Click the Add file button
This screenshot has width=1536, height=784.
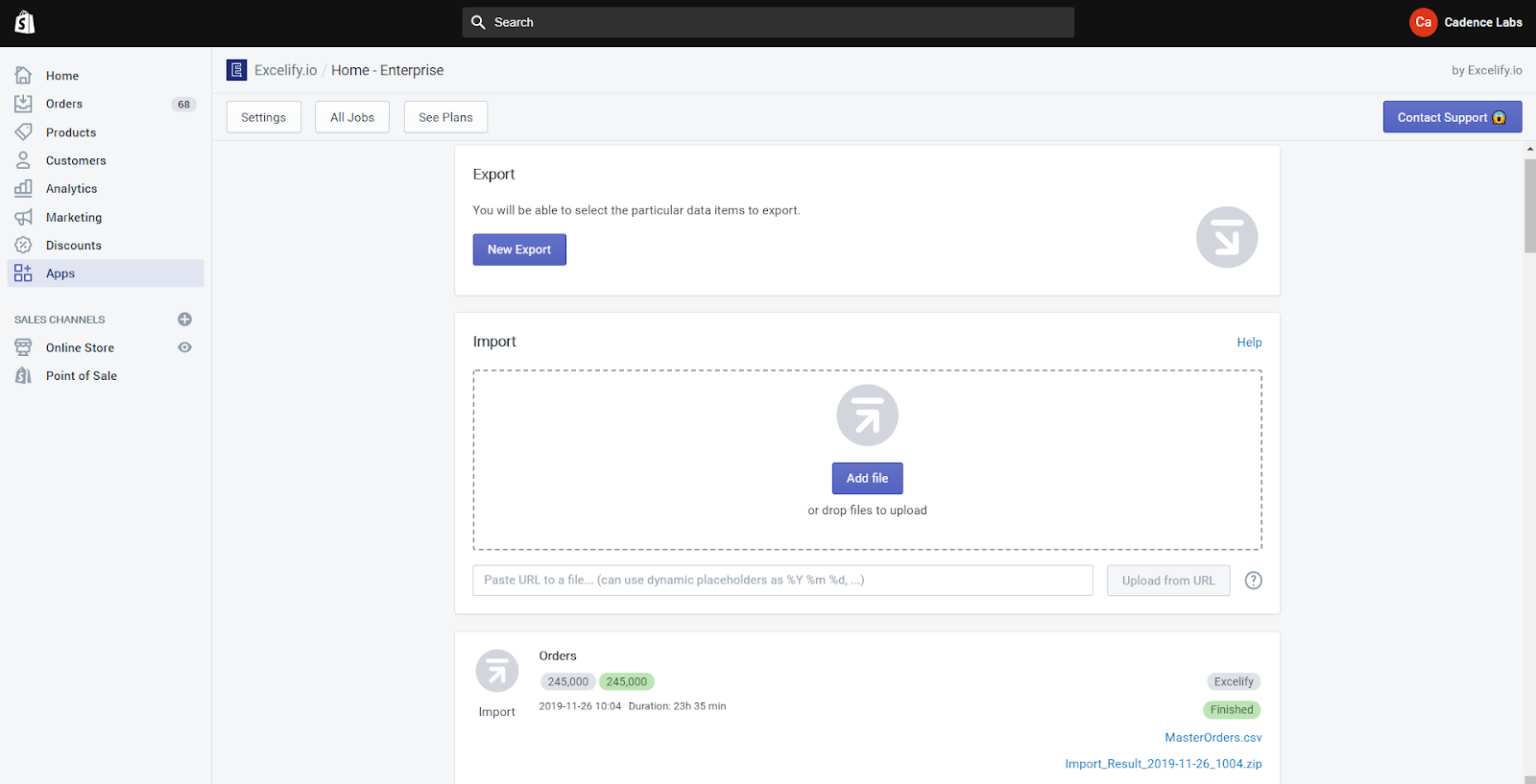click(x=868, y=478)
